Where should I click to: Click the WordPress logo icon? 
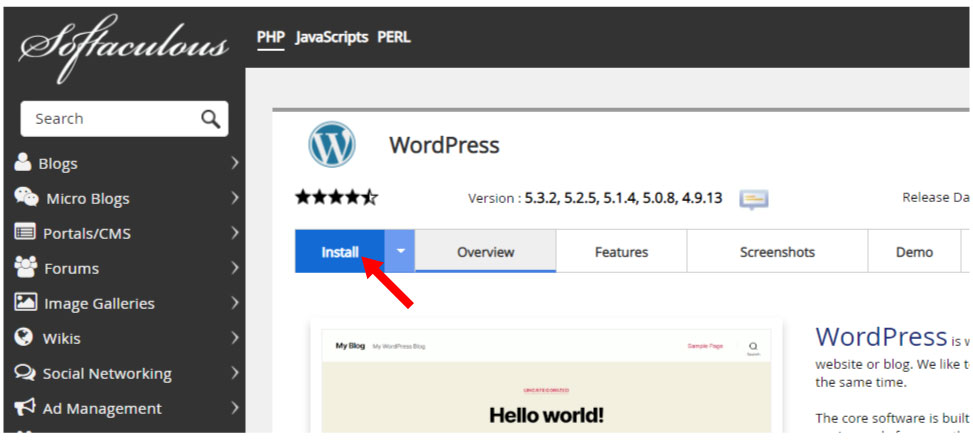pos(332,145)
